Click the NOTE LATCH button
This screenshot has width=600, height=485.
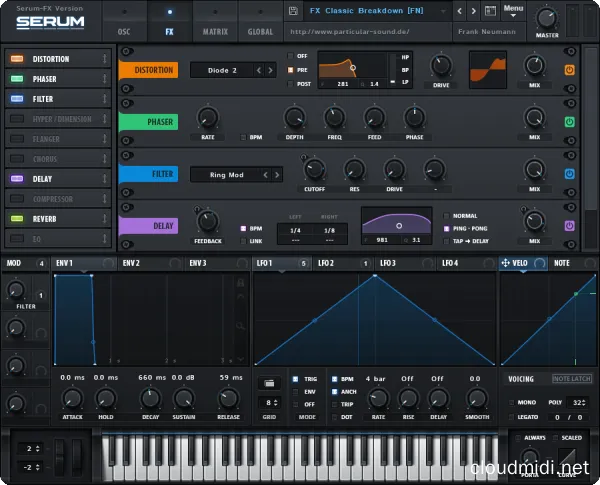(x=572, y=379)
